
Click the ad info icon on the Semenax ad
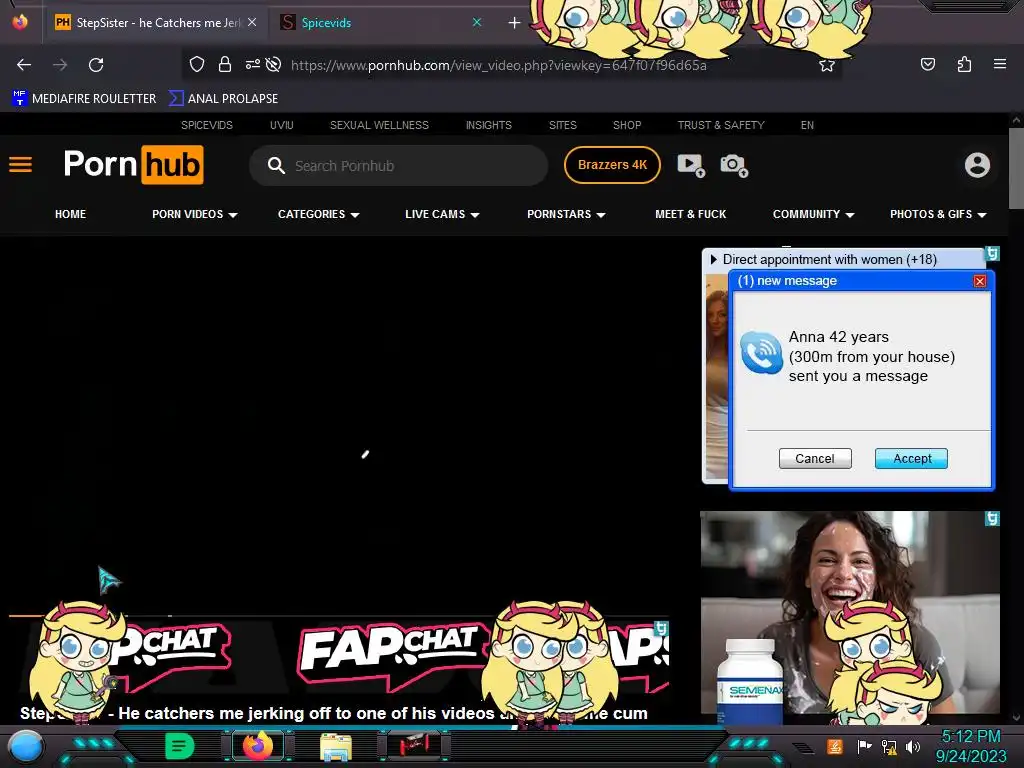pyautogui.click(x=993, y=519)
